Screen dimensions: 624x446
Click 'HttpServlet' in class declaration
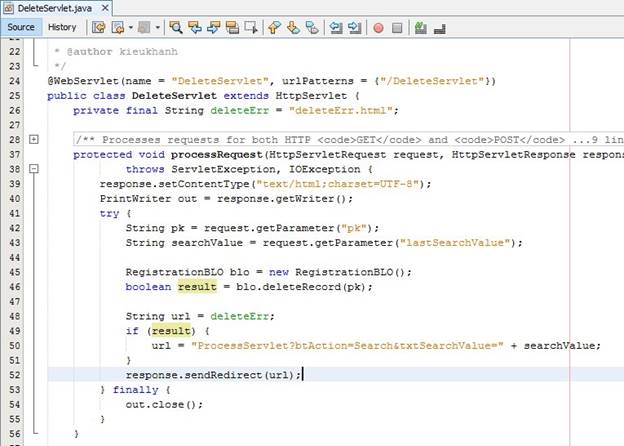(311, 95)
